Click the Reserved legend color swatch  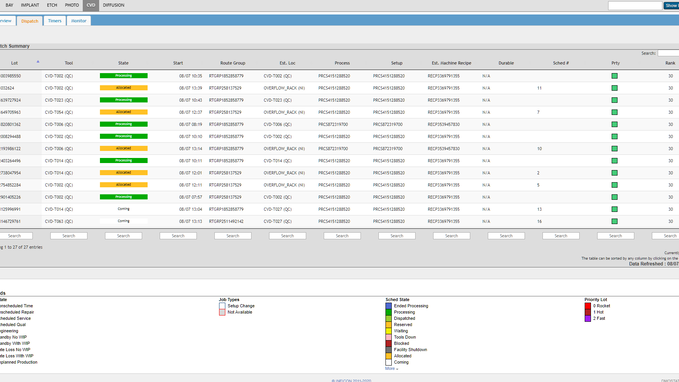(388, 325)
